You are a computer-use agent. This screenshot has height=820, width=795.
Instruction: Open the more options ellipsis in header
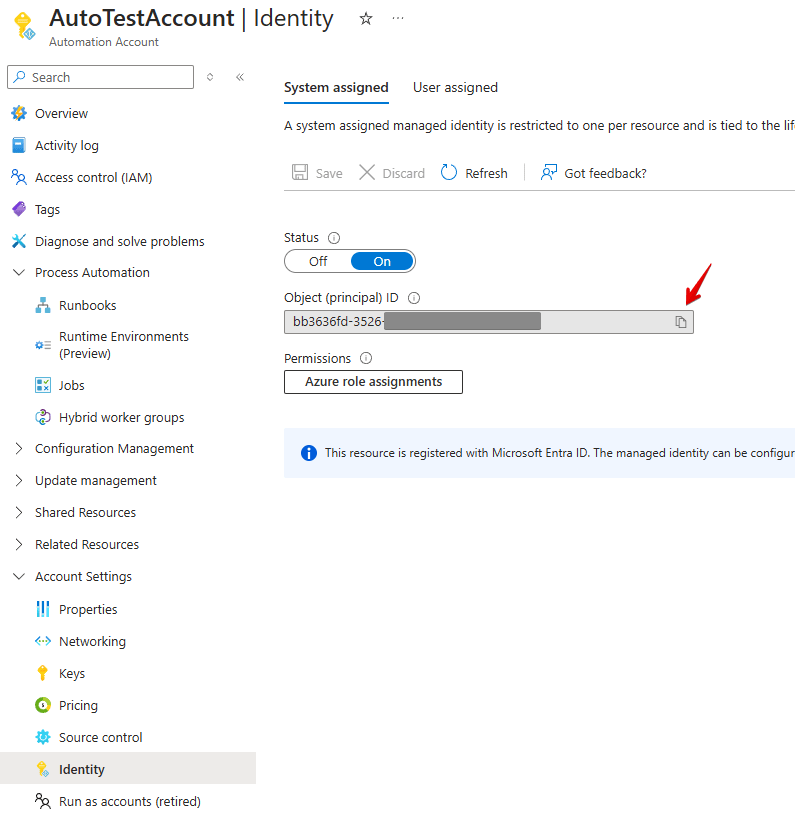(x=398, y=18)
